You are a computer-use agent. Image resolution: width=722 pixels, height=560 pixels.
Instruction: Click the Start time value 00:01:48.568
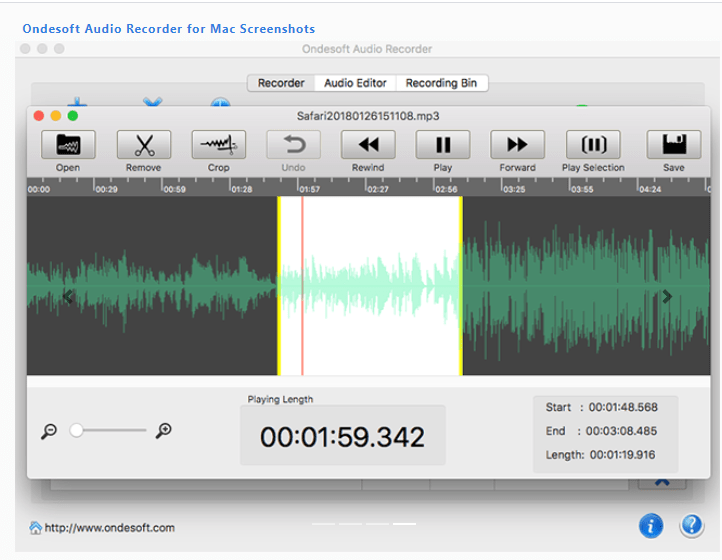click(623, 407)
